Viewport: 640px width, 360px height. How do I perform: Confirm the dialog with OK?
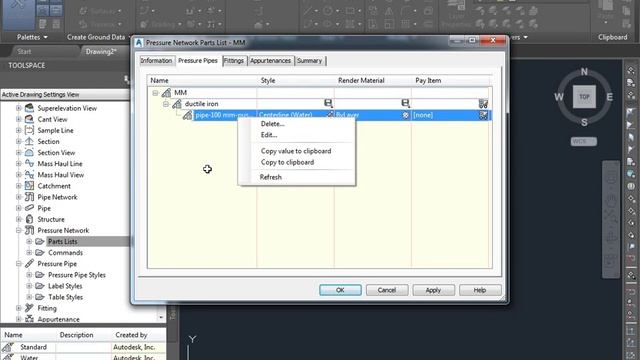coord(340,290)
